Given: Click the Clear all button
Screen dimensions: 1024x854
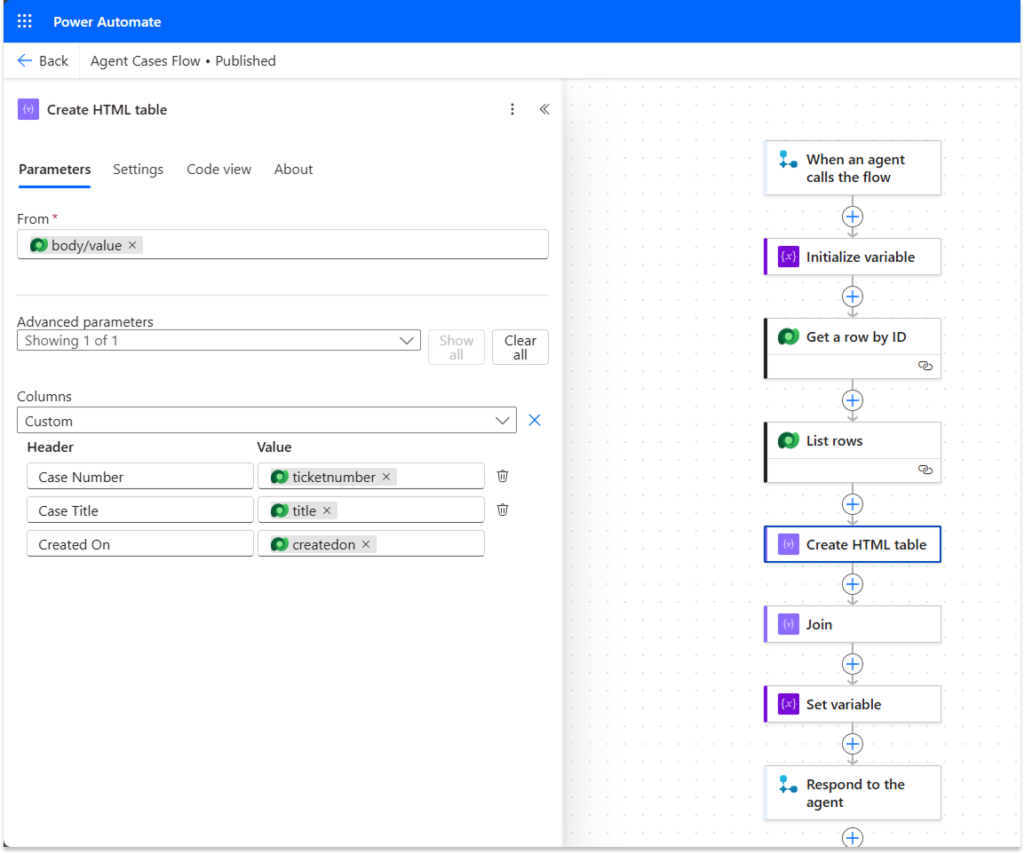Looking at the screenshot, I should pyautogui.click(x=520, y=347).
